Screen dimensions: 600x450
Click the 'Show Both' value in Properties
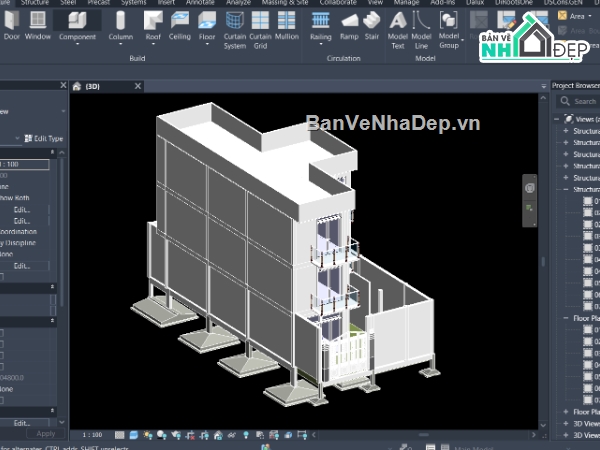pos(15,198)
